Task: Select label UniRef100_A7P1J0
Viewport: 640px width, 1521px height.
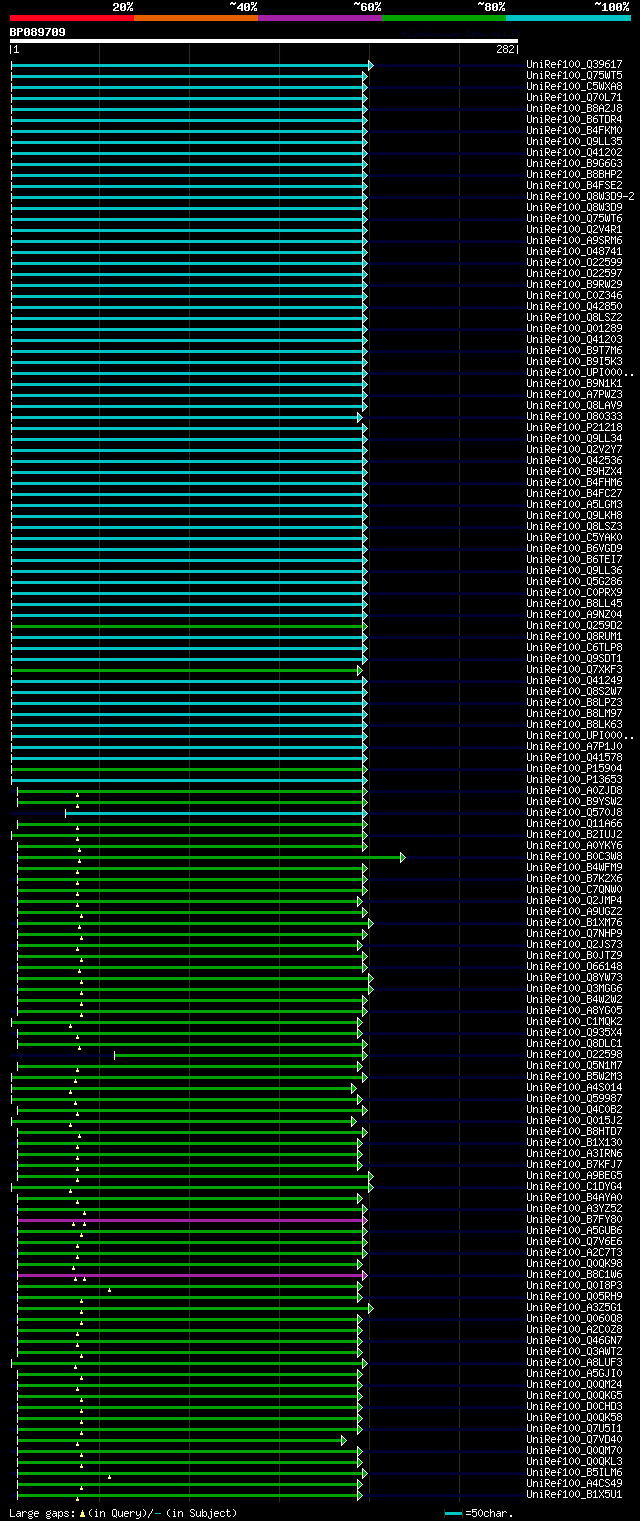Action: tap(574, 747)
